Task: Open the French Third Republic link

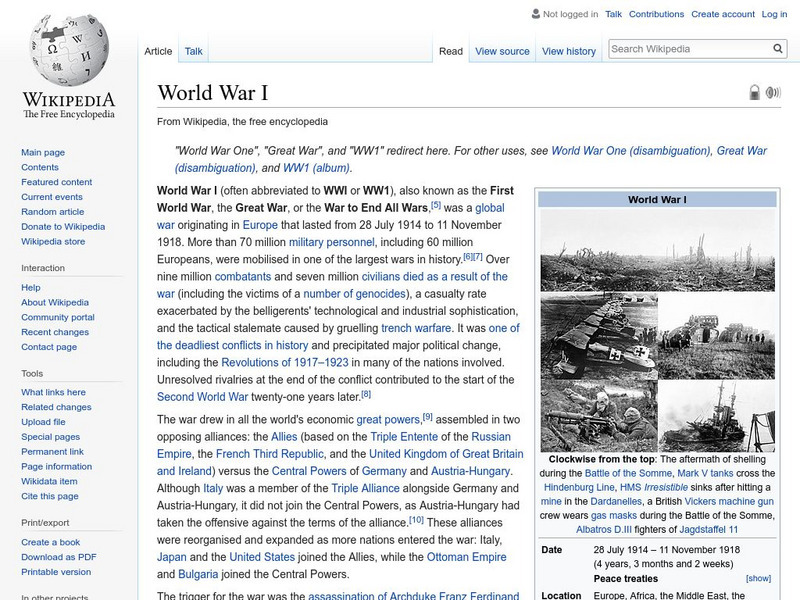Action: [x=270, y=454]
